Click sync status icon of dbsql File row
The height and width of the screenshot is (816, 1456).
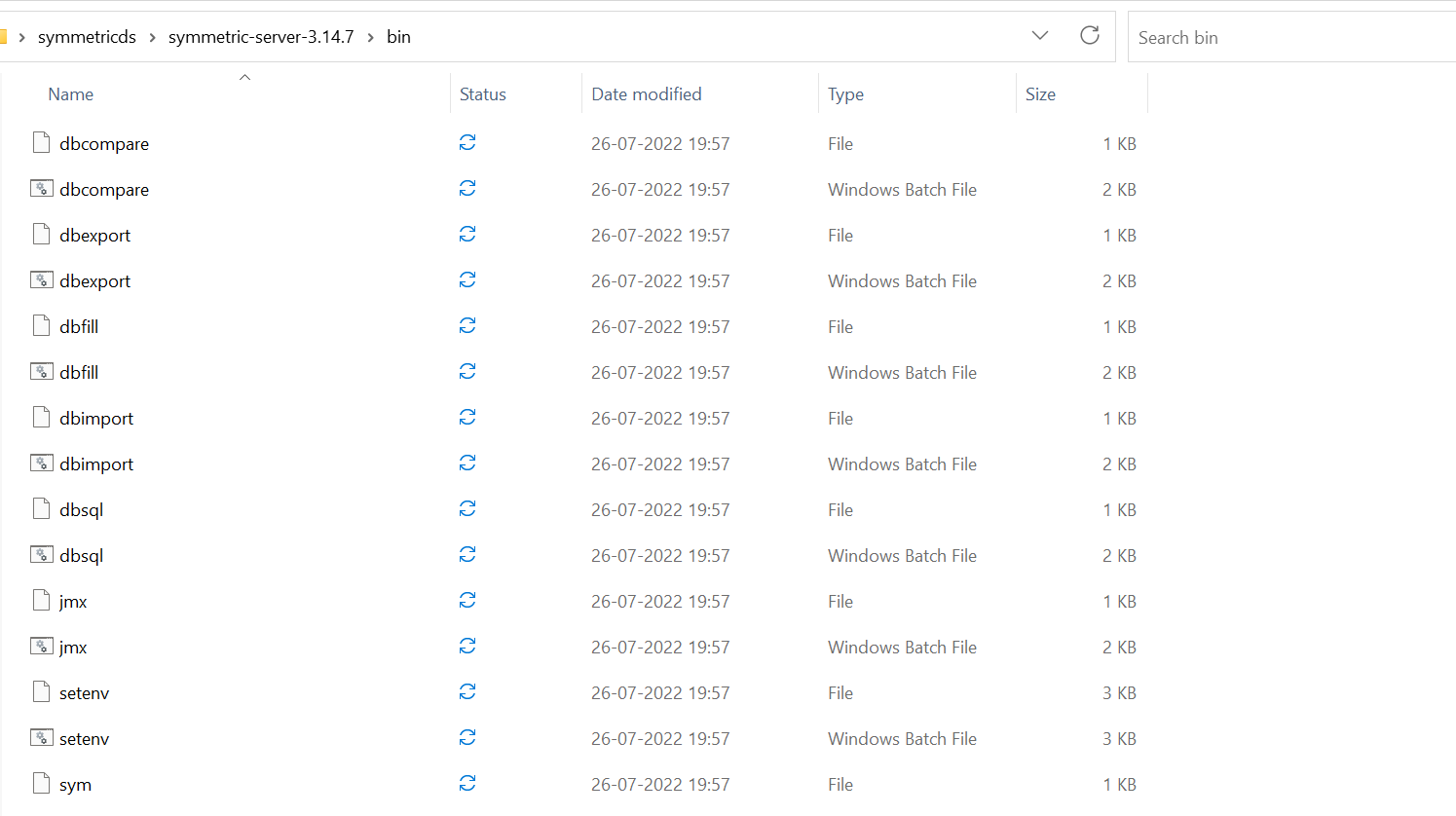coord(467,509)
